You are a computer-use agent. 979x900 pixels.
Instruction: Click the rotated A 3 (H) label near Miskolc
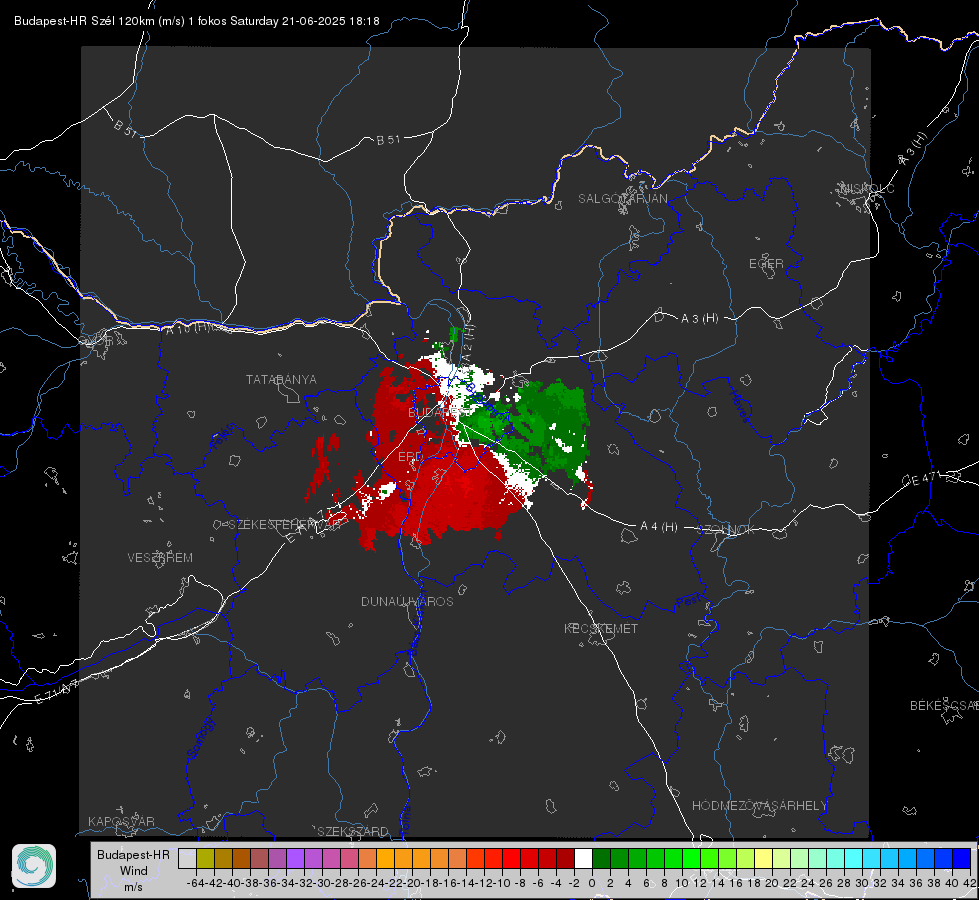[x=913, y=149]
